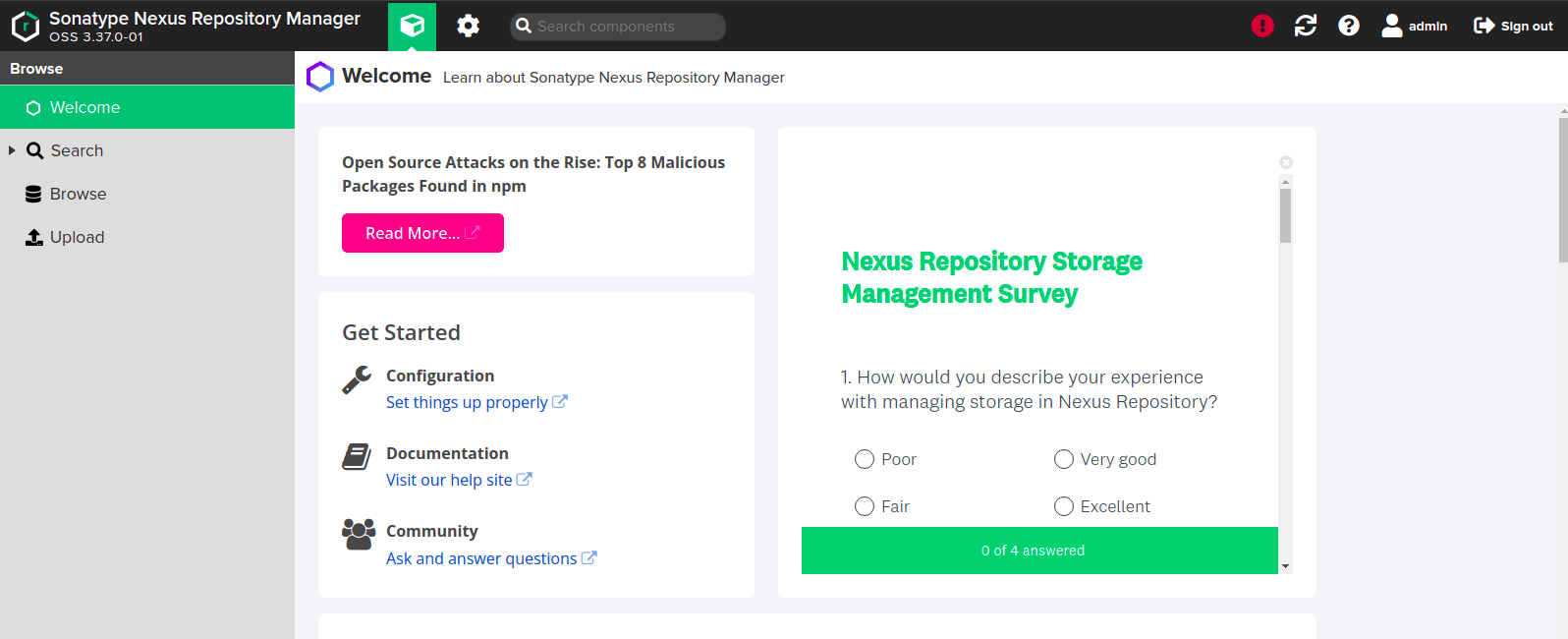Open Ask and answer questions link

[491, 558]
